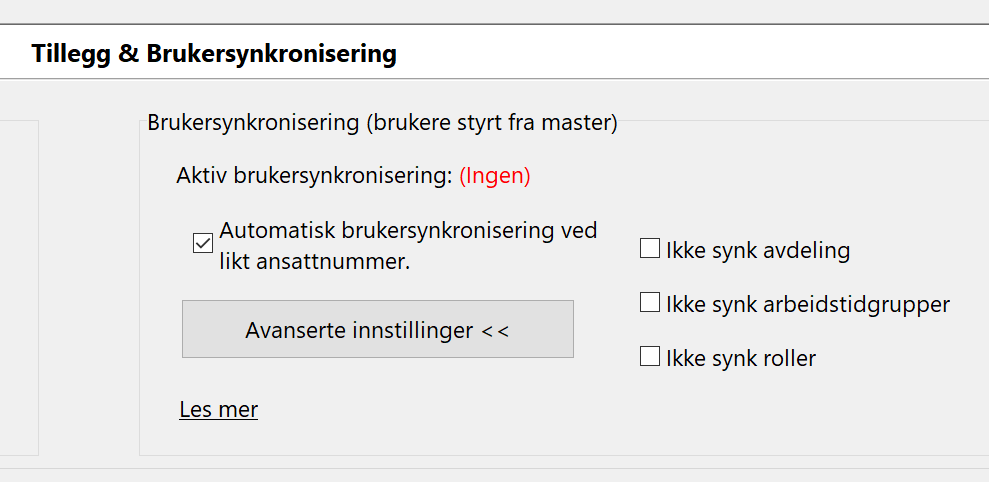Click the Ikke synk arbeidstidgrupper label text
989x482 pixels.
coord(808,304)
